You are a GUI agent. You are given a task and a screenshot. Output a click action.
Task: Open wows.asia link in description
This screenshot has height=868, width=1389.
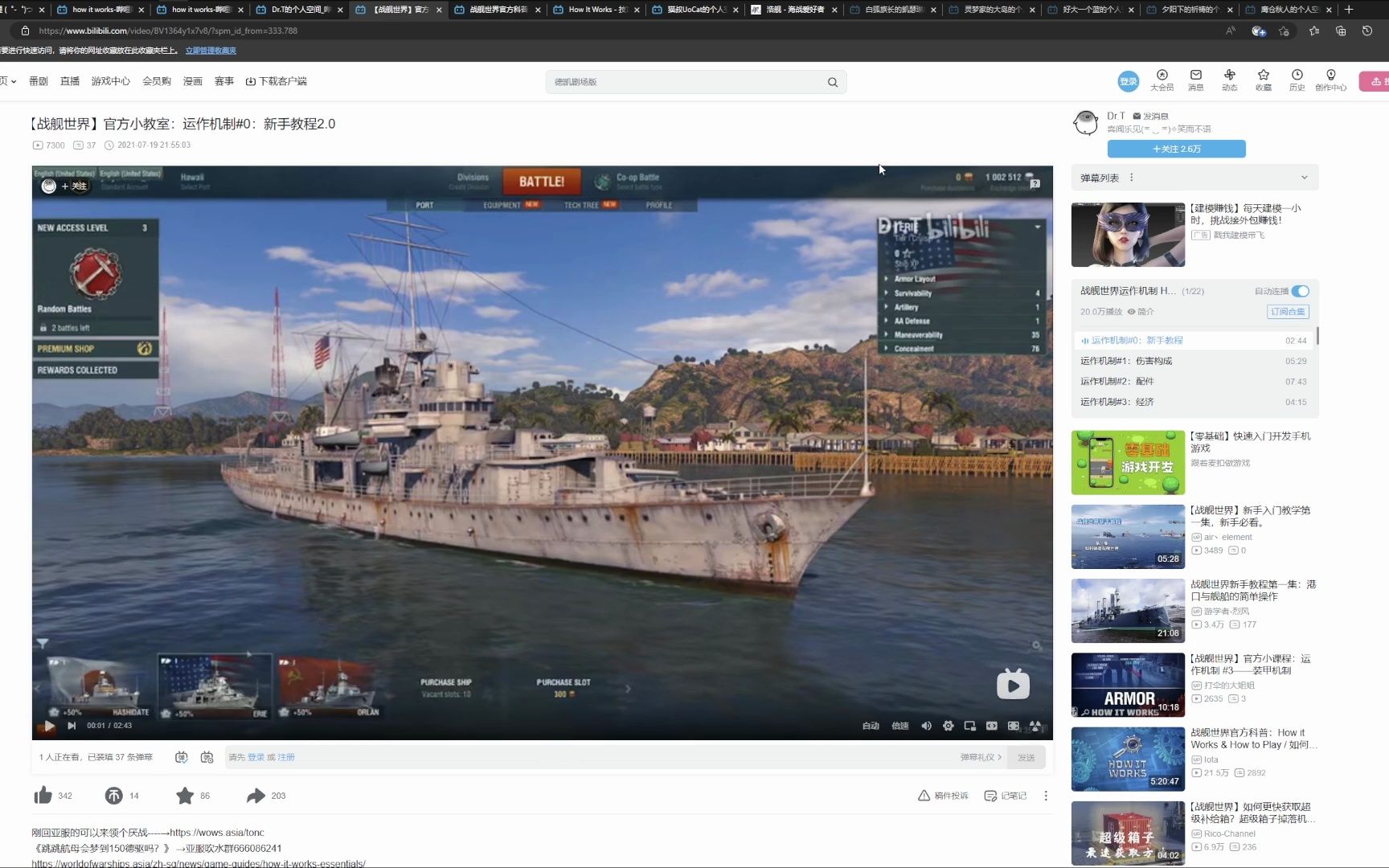[217, 833]
